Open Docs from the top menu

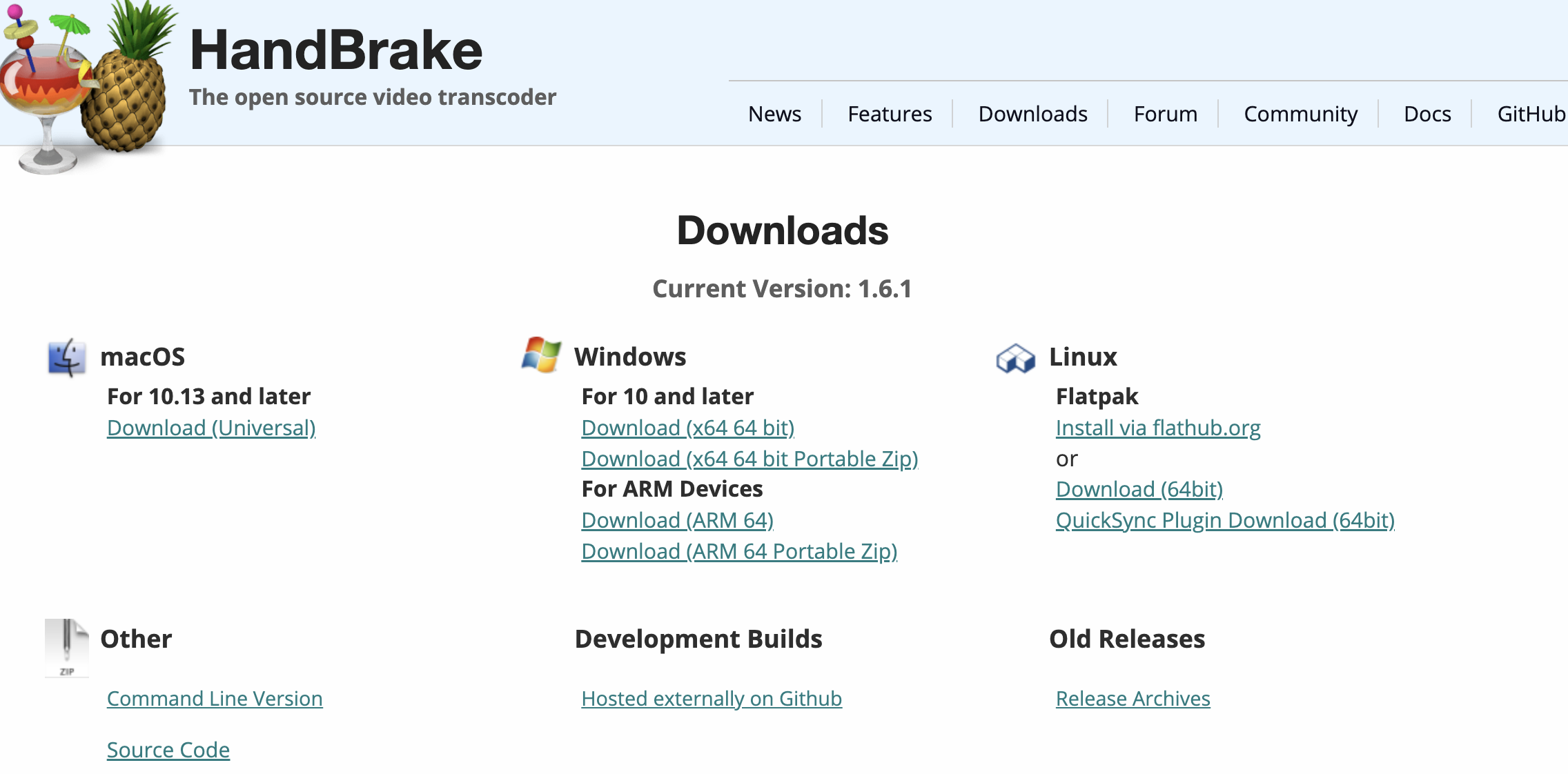1427,114
